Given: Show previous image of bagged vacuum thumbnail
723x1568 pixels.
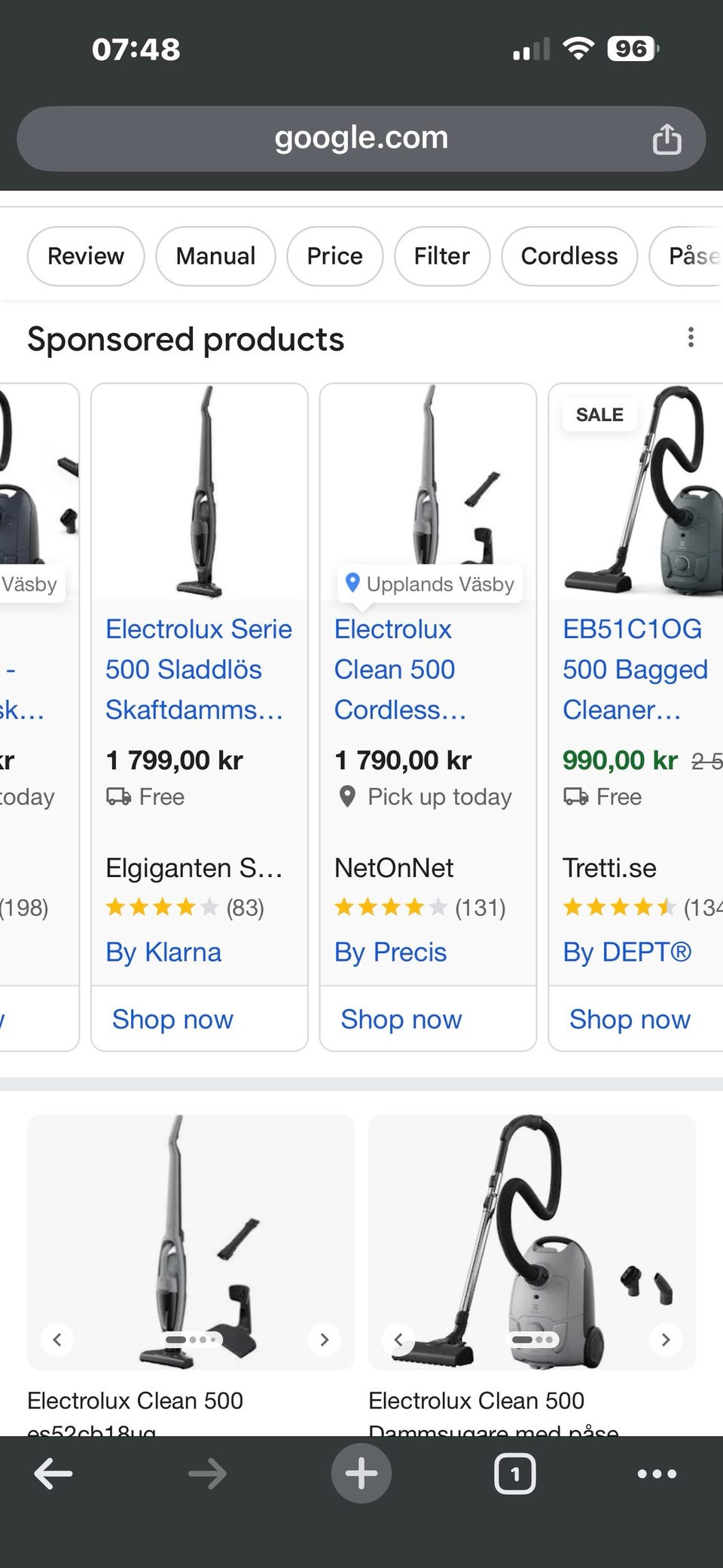Looking at the screenshot, I should pyautogui.click(x=398, y=1340).
